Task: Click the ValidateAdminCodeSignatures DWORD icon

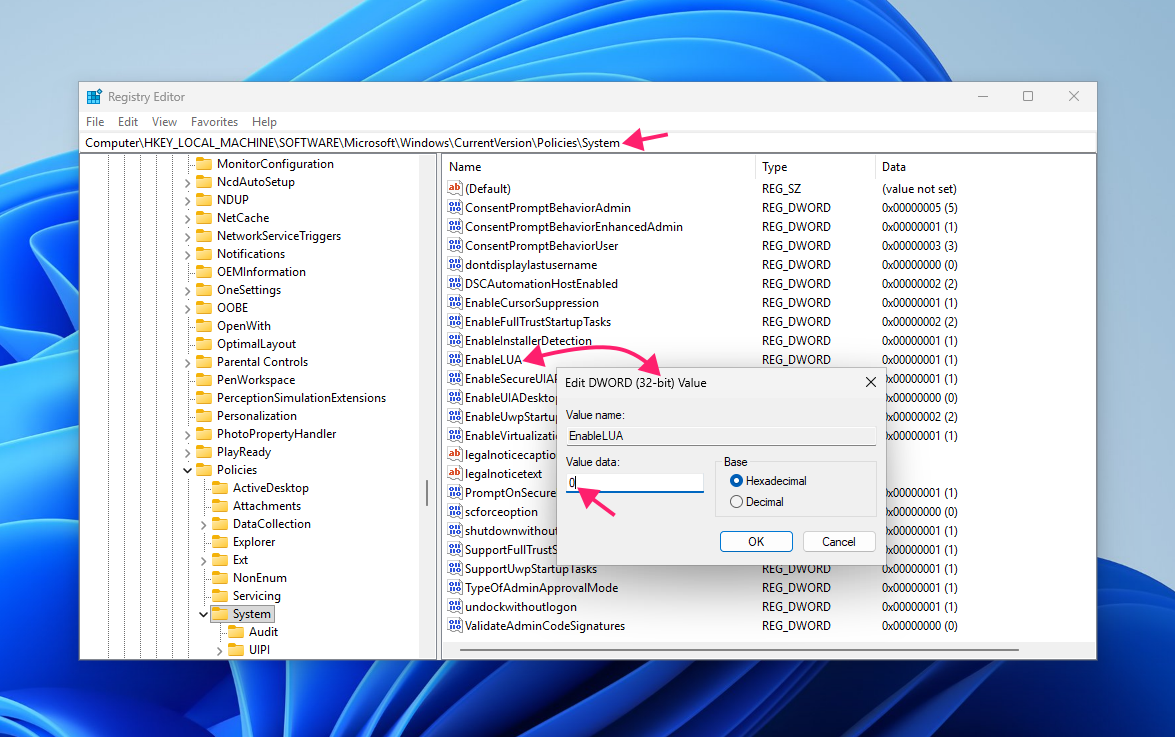Action: [x=454, y=625]
